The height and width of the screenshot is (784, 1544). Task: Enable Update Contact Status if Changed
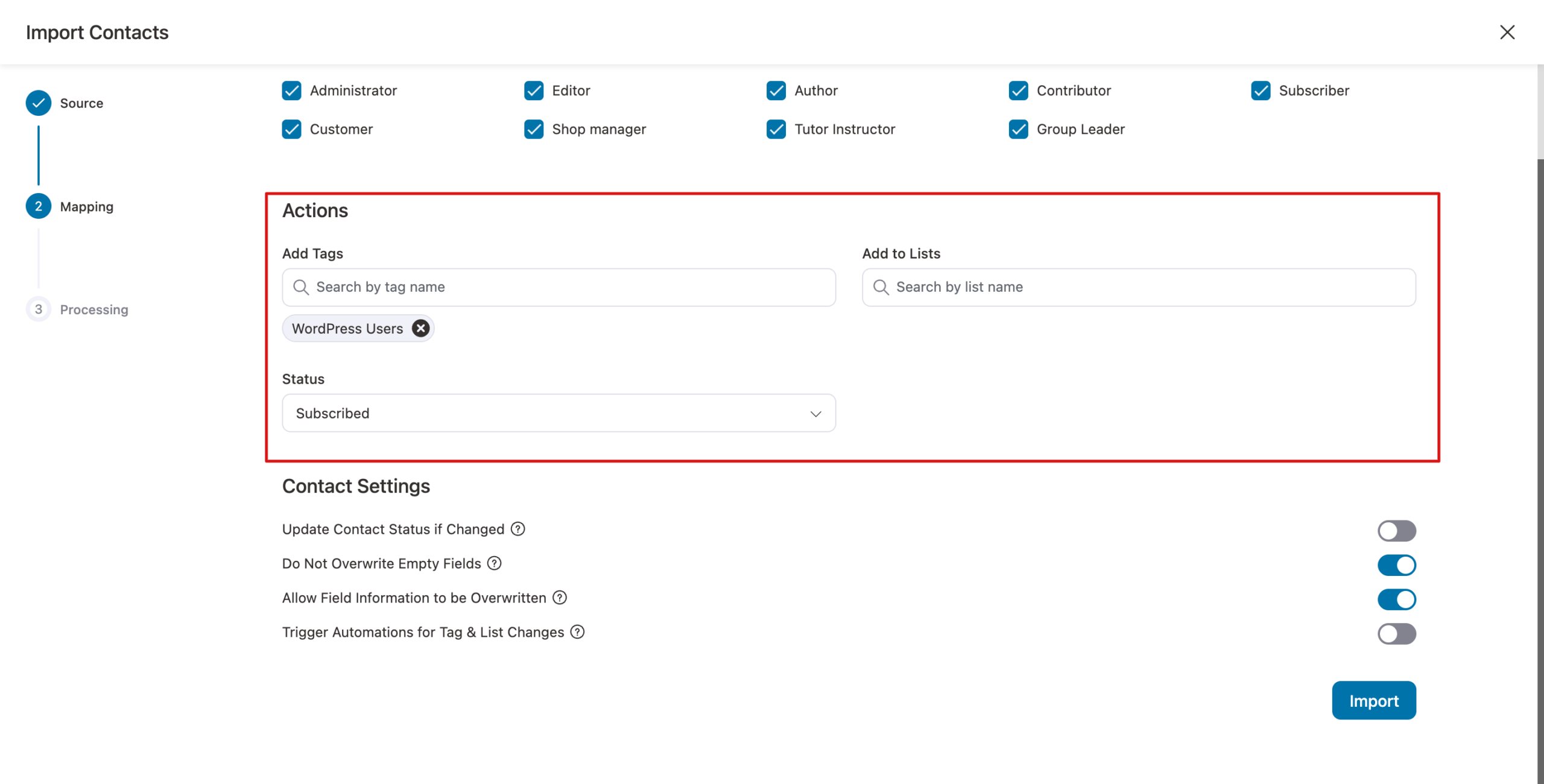tap(1397, 531)
